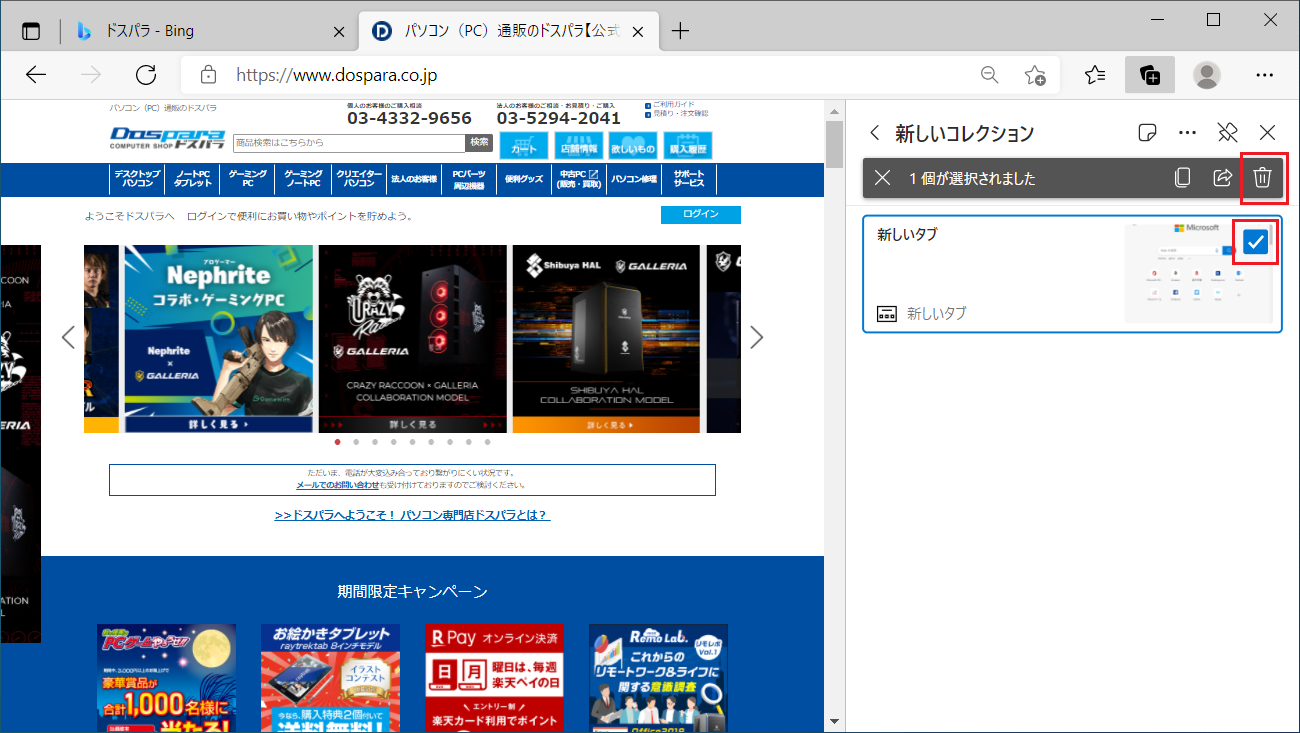The width and height of the screenshot is (1300, 733).
Task: Share the selected collection item
Action: pos(1222,178)
